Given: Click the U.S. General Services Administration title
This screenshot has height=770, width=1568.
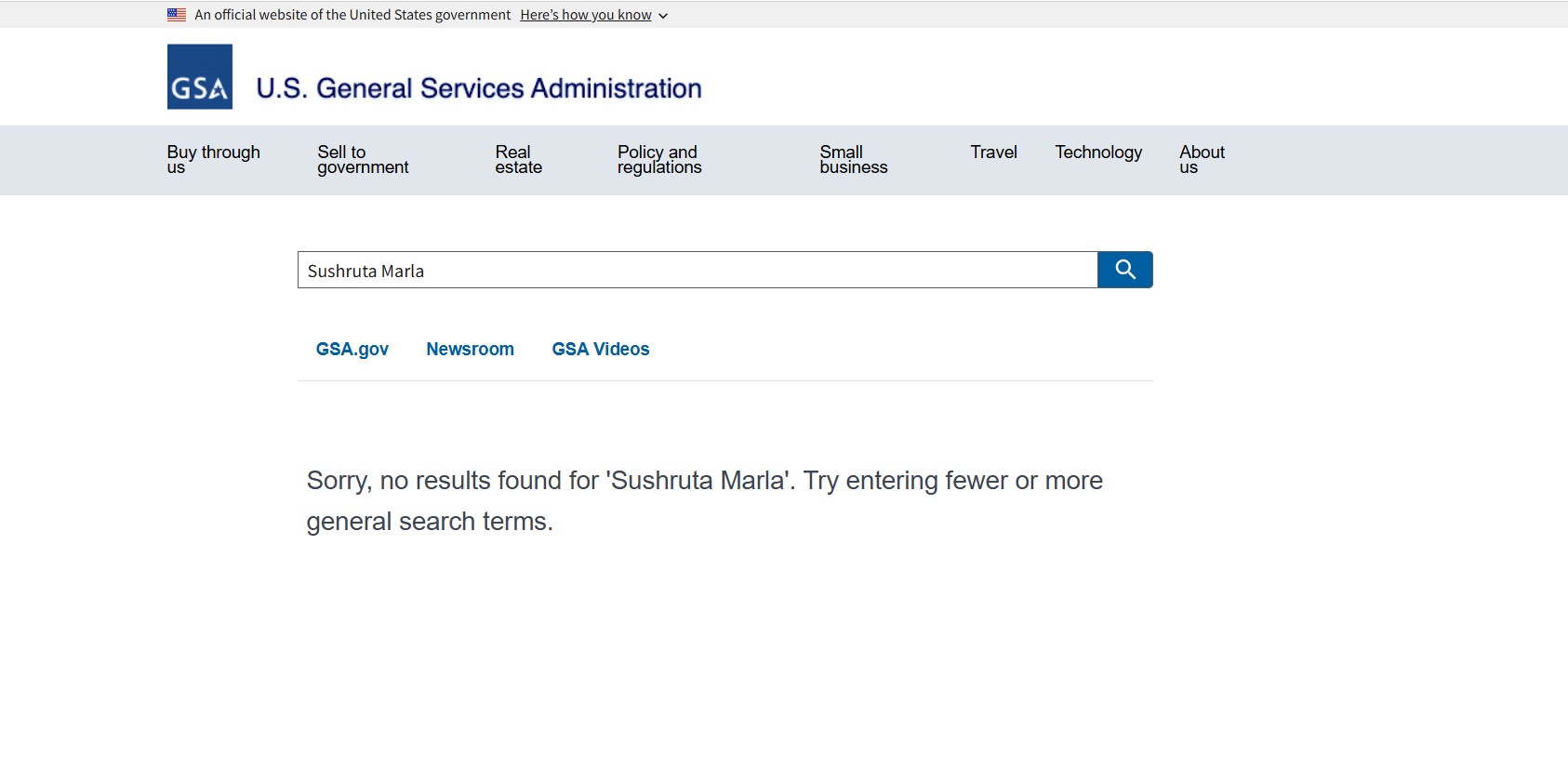Looking at the screenshot, I should 479,88.
